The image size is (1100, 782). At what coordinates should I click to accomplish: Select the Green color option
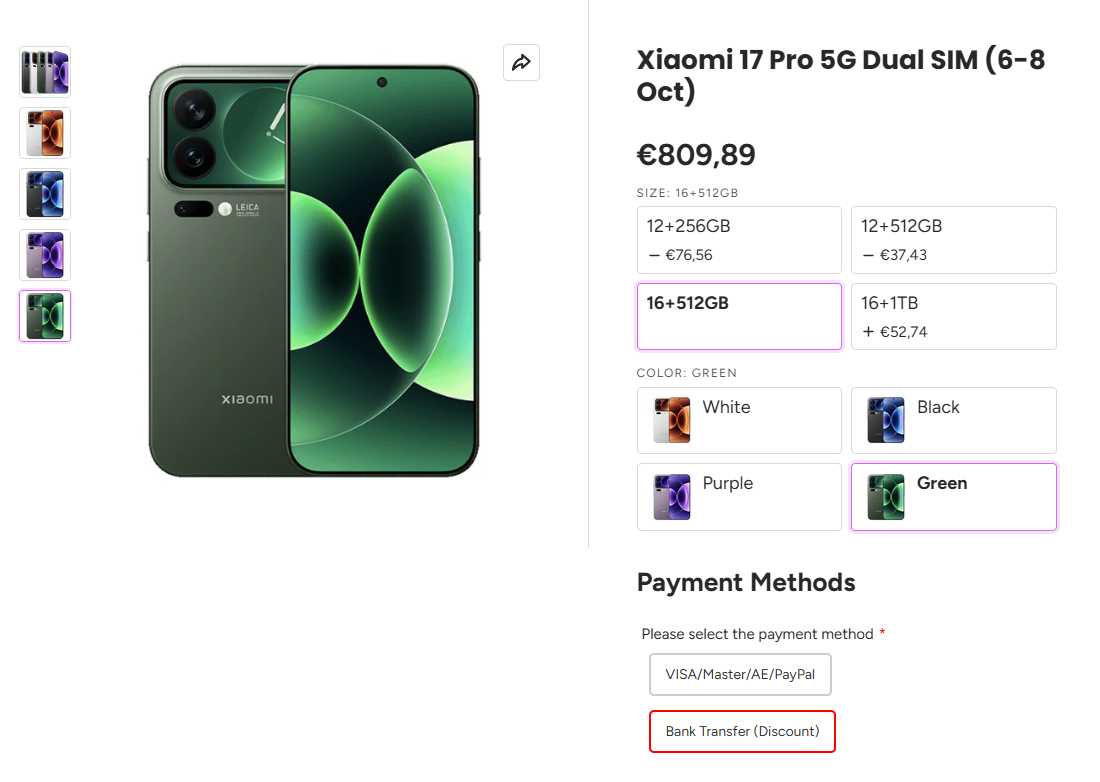click(953, 496)
